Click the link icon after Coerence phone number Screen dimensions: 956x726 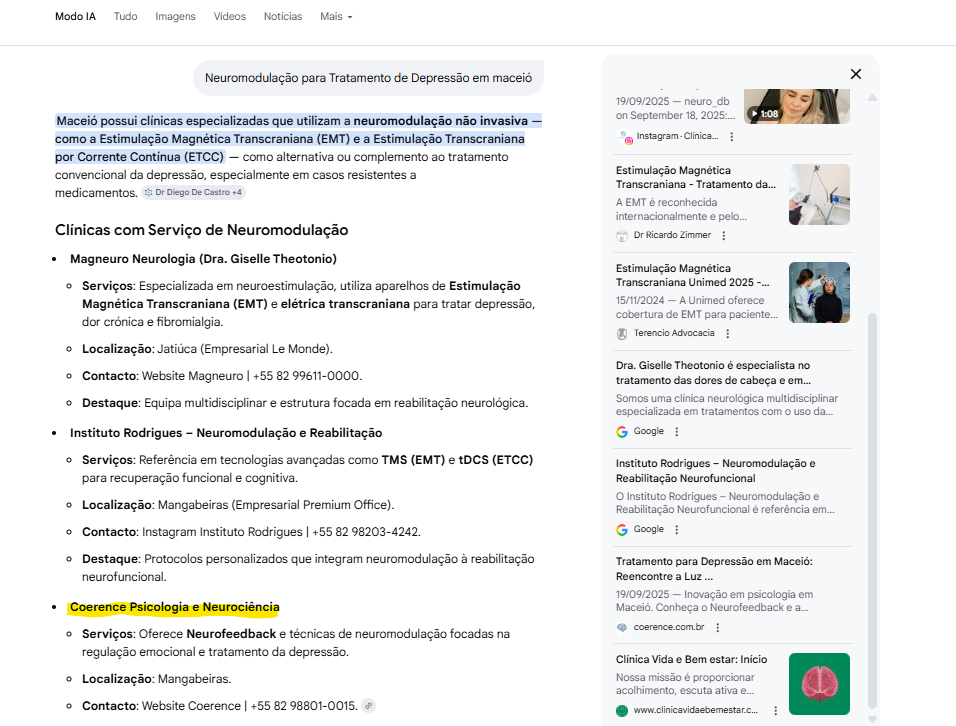point(368,706)
